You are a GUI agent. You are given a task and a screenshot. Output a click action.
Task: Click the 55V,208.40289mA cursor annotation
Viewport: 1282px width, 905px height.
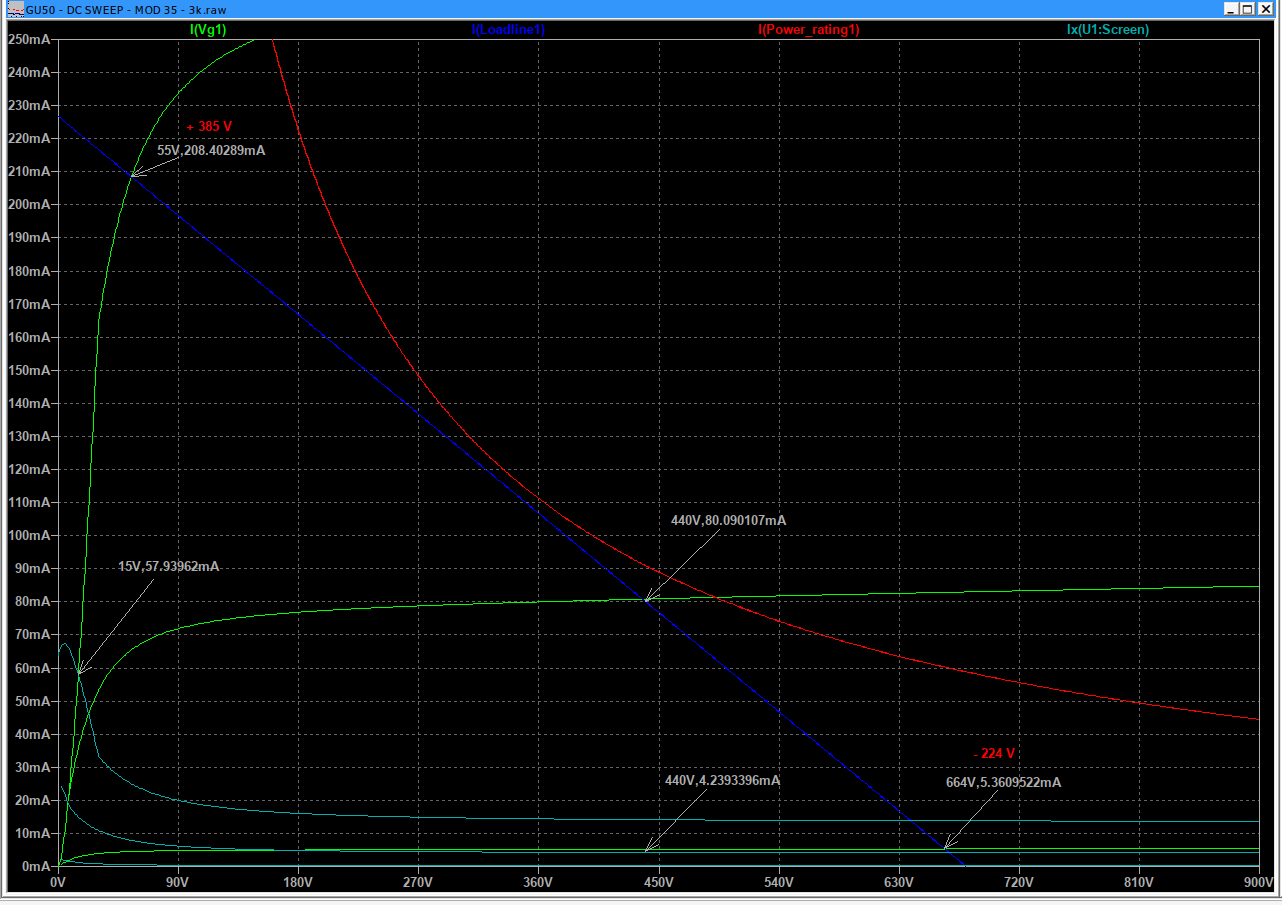pos(211,150)
